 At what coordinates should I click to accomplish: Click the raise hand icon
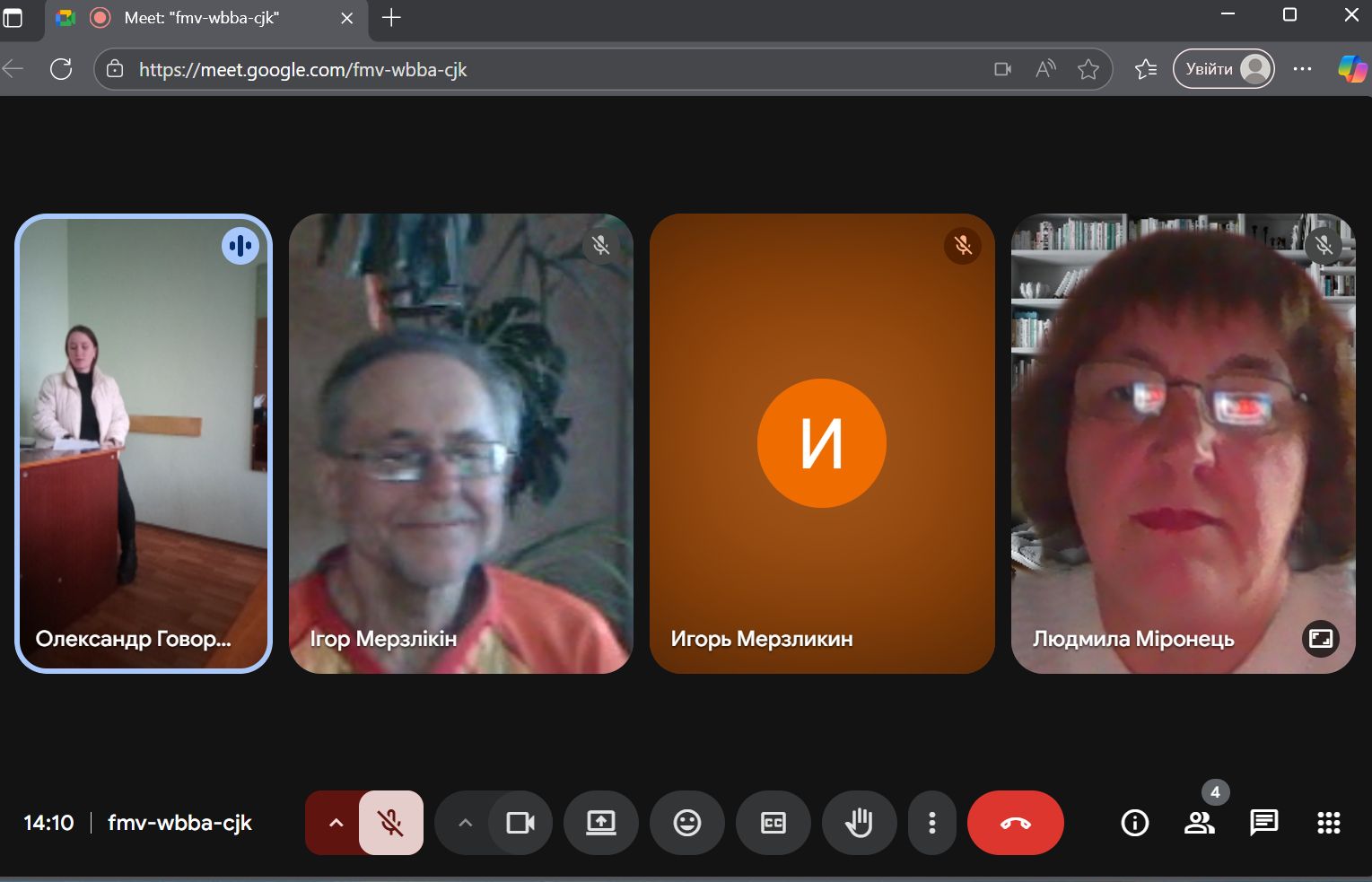859,823
